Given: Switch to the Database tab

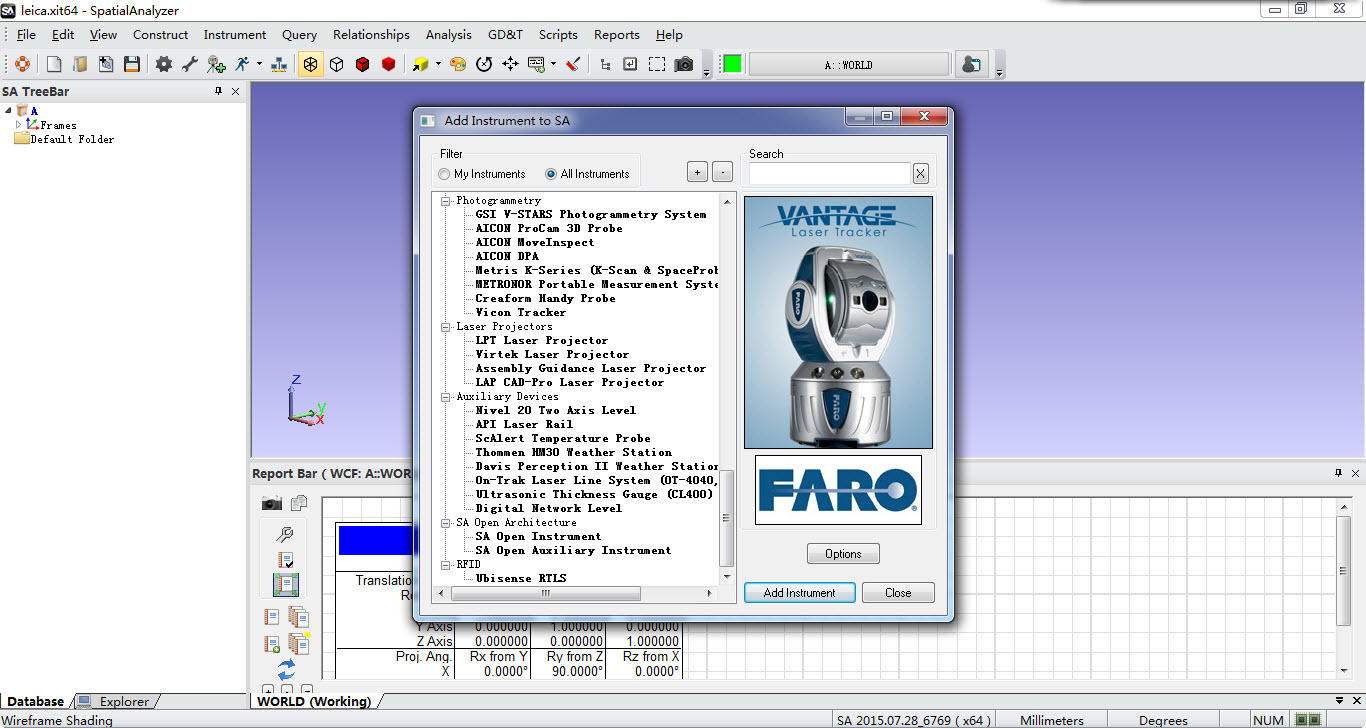Looking at the screenshot, I should [x=36, y=702].
